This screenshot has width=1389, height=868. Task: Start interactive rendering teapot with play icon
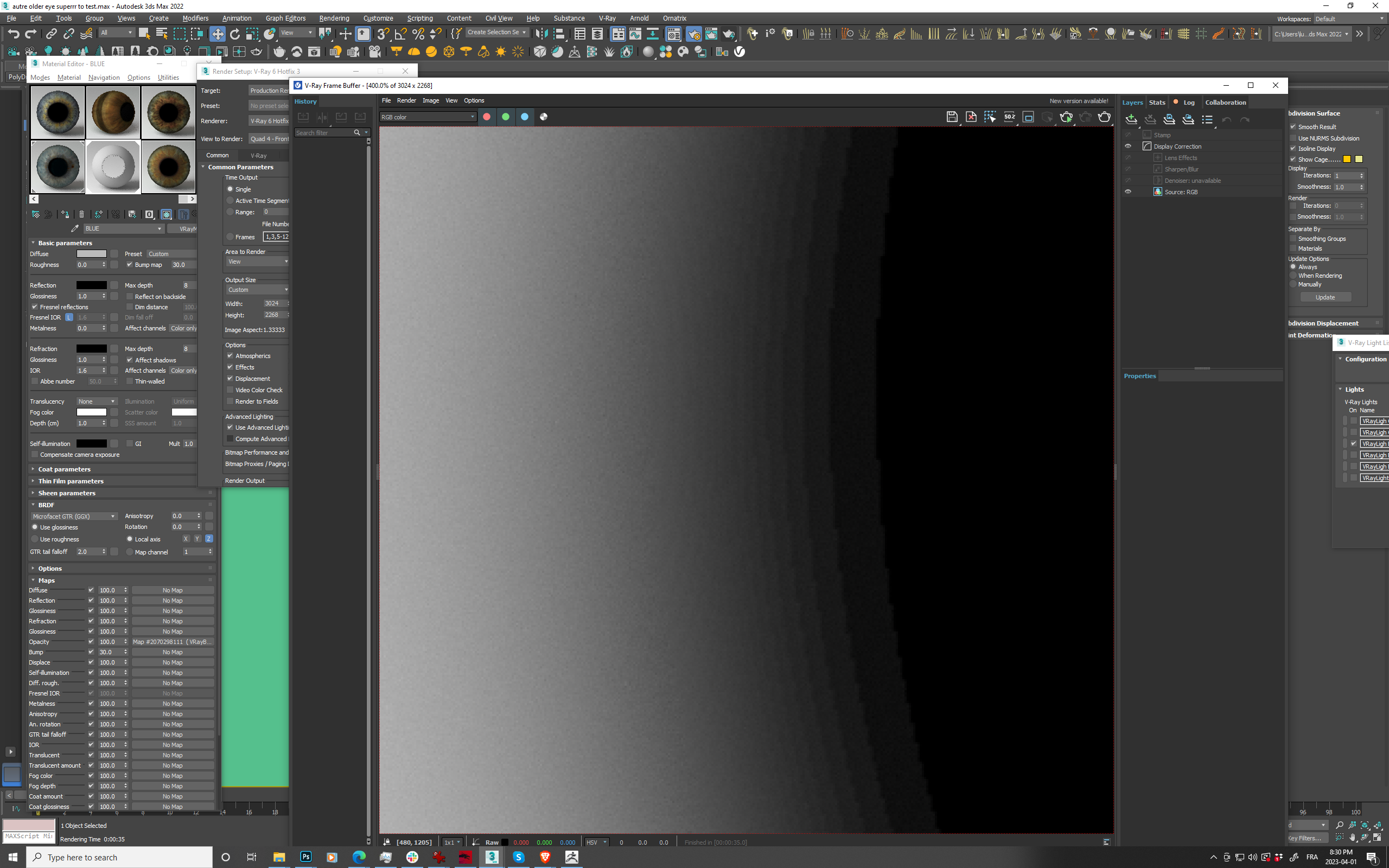click(x=1066, y=117)
